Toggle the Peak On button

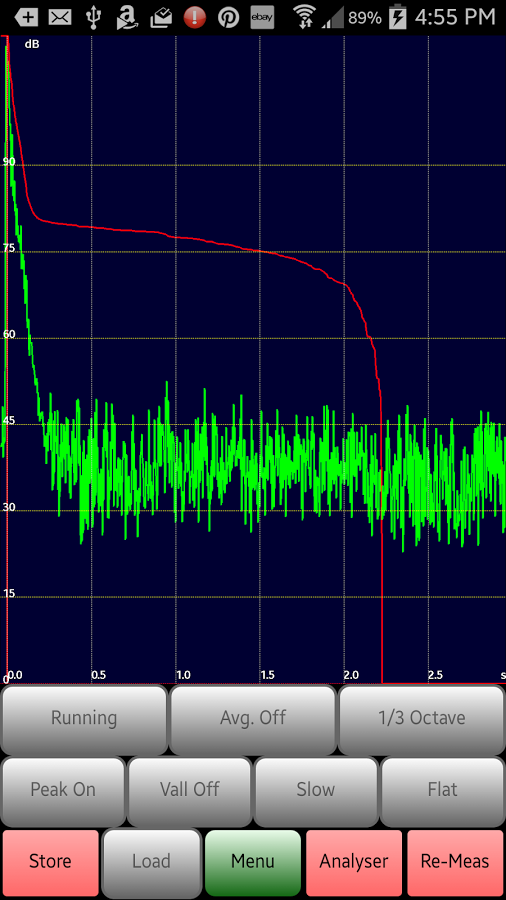tap(63, 790)
